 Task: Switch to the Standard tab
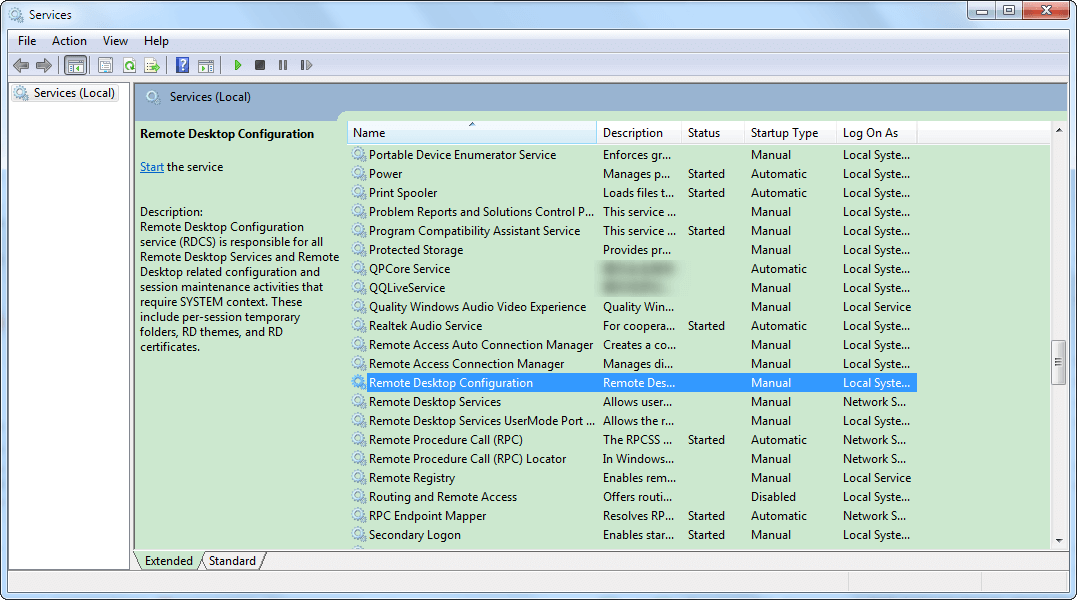coord(232,561)
